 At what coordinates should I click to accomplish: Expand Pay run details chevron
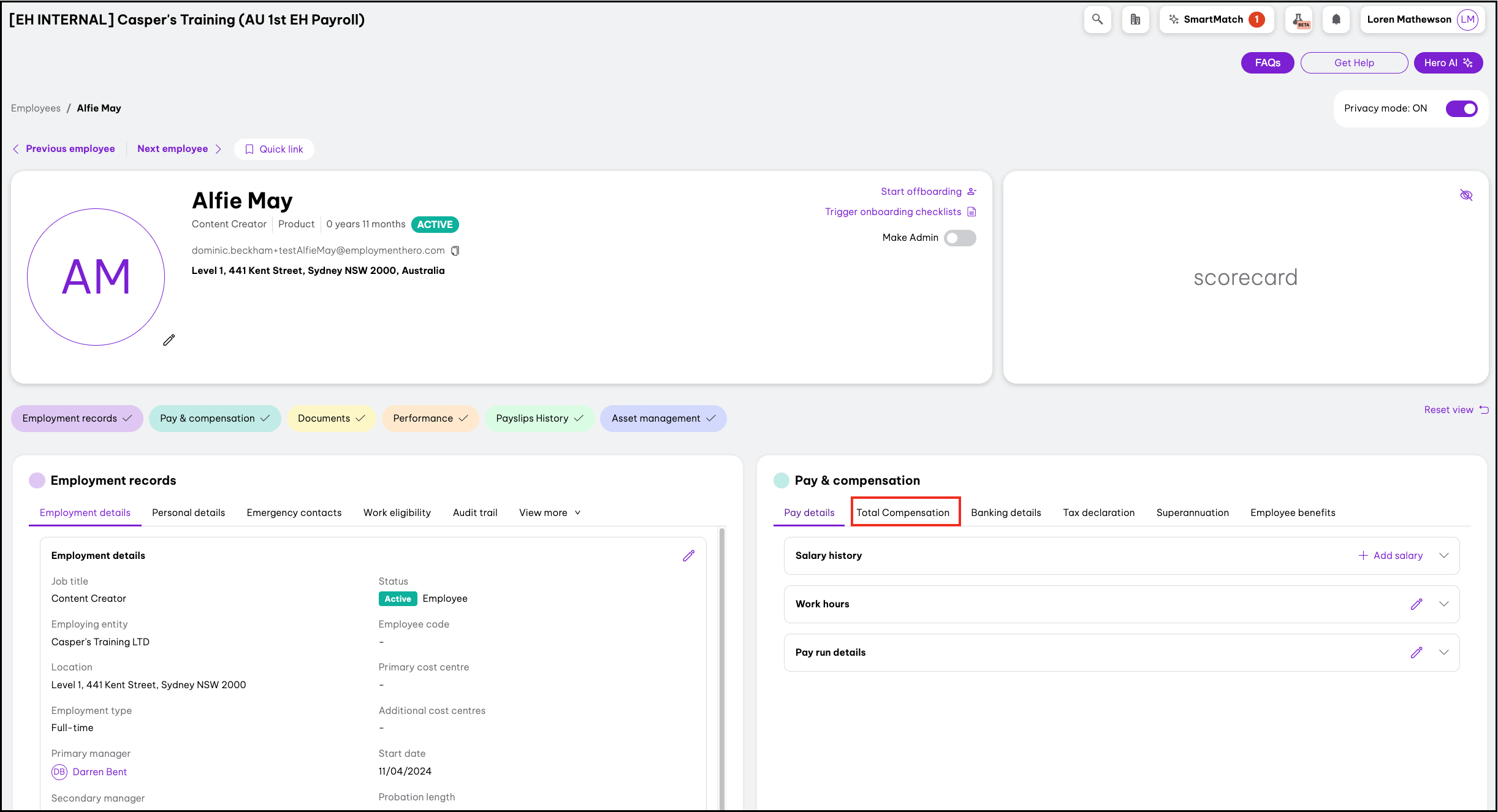point(1443,653)
